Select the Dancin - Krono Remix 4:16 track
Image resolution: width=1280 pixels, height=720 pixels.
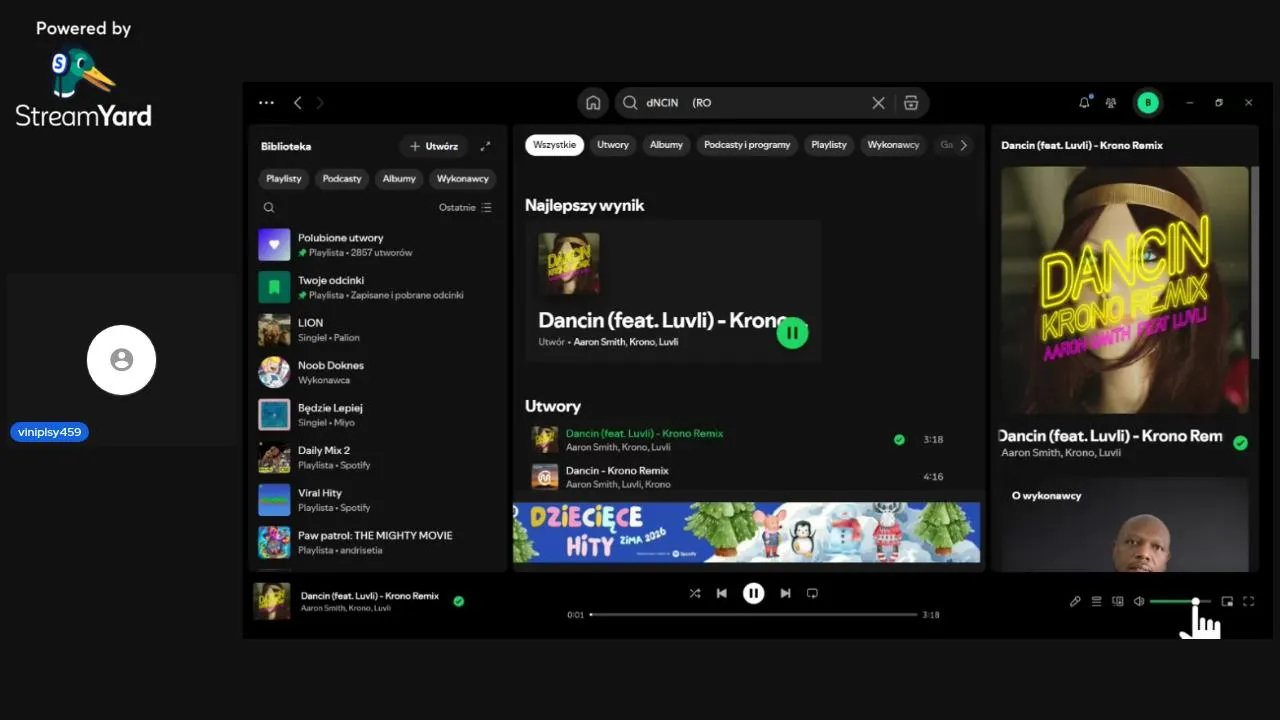(745, 477)
